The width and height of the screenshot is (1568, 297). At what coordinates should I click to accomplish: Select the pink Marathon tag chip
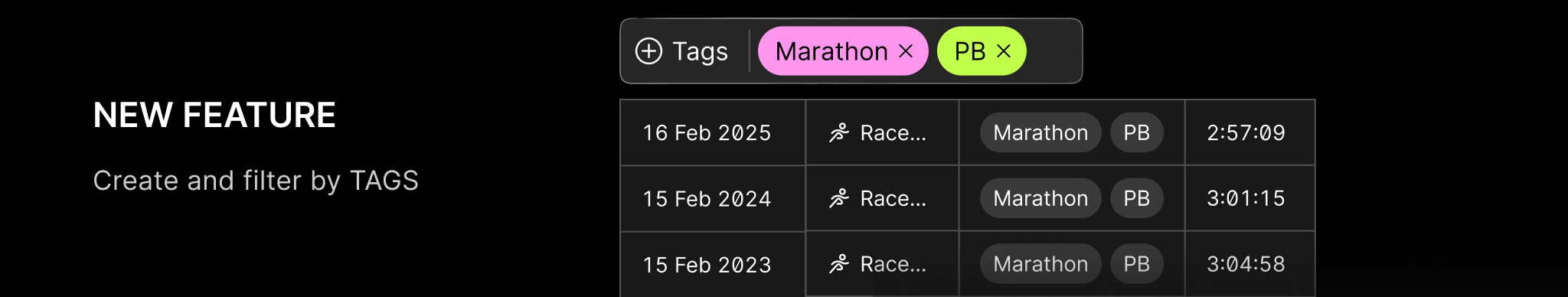tap(843, 51)
